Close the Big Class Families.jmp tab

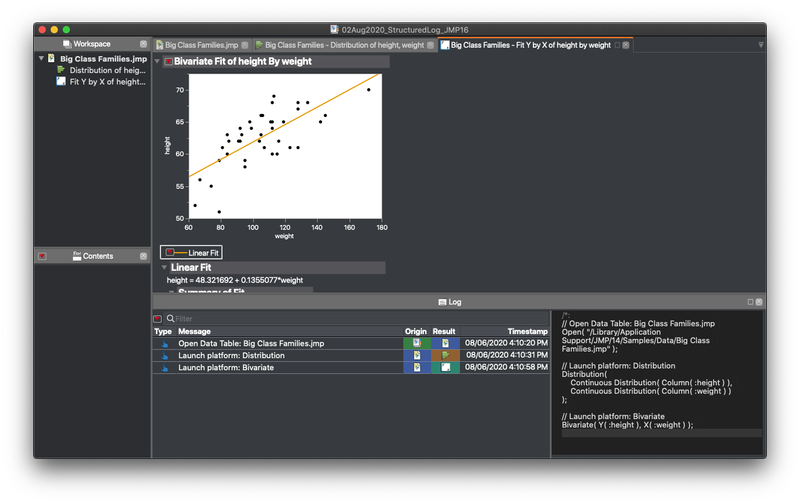245,45
